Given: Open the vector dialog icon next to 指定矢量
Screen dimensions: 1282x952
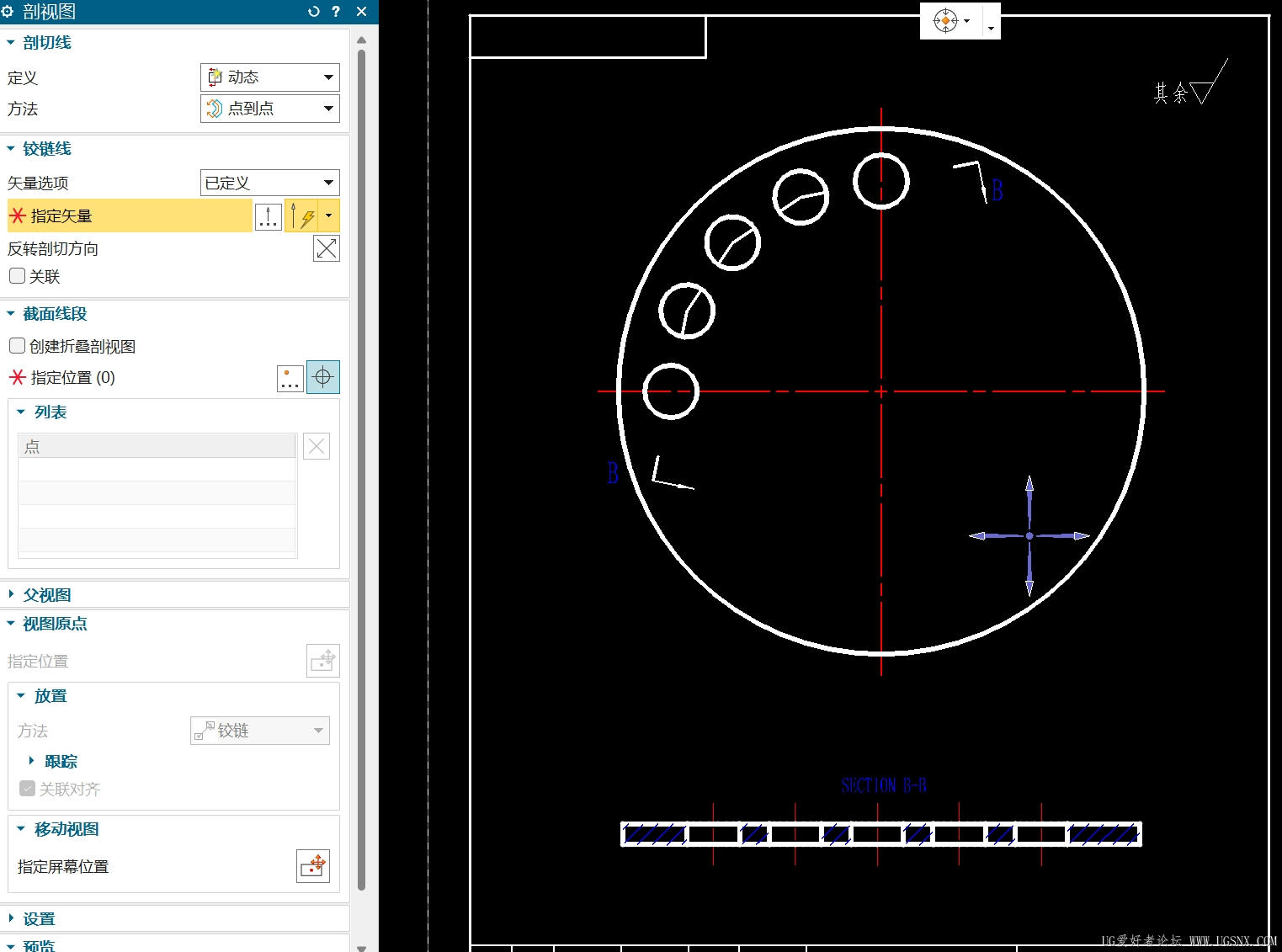Looking at the screenshot, I should [x=269, y=216].
